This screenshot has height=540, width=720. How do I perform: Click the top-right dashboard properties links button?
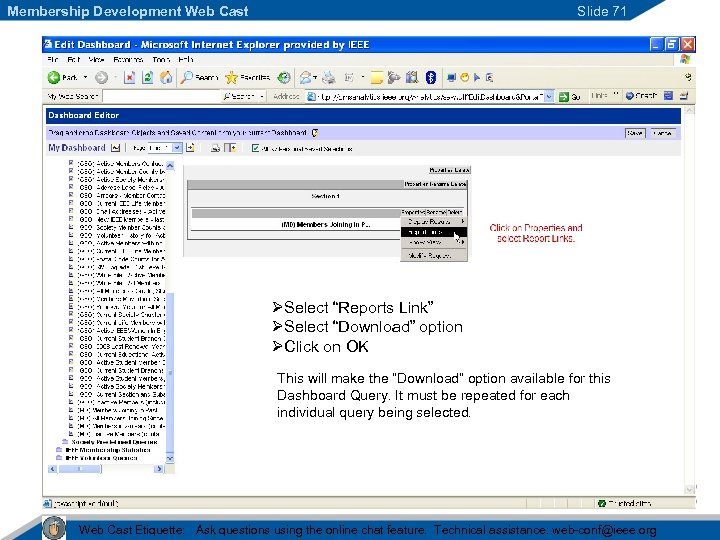450,170
